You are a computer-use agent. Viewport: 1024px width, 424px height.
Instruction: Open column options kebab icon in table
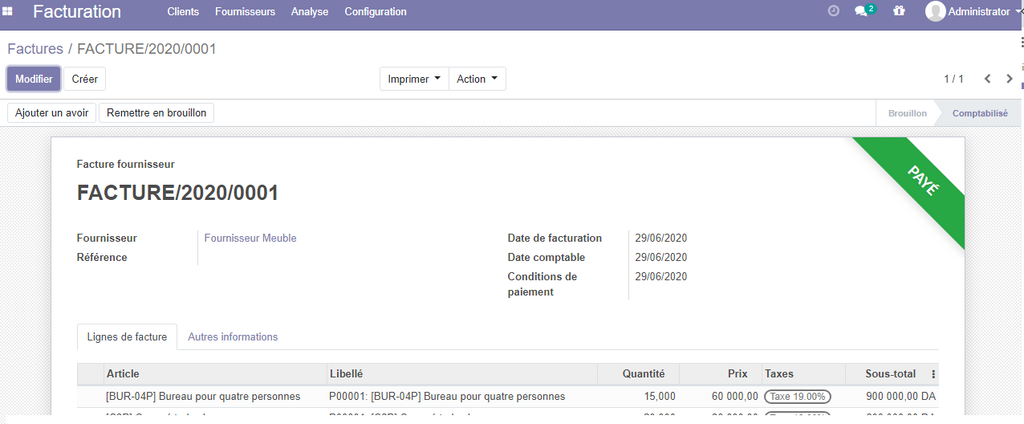point(933,374)
